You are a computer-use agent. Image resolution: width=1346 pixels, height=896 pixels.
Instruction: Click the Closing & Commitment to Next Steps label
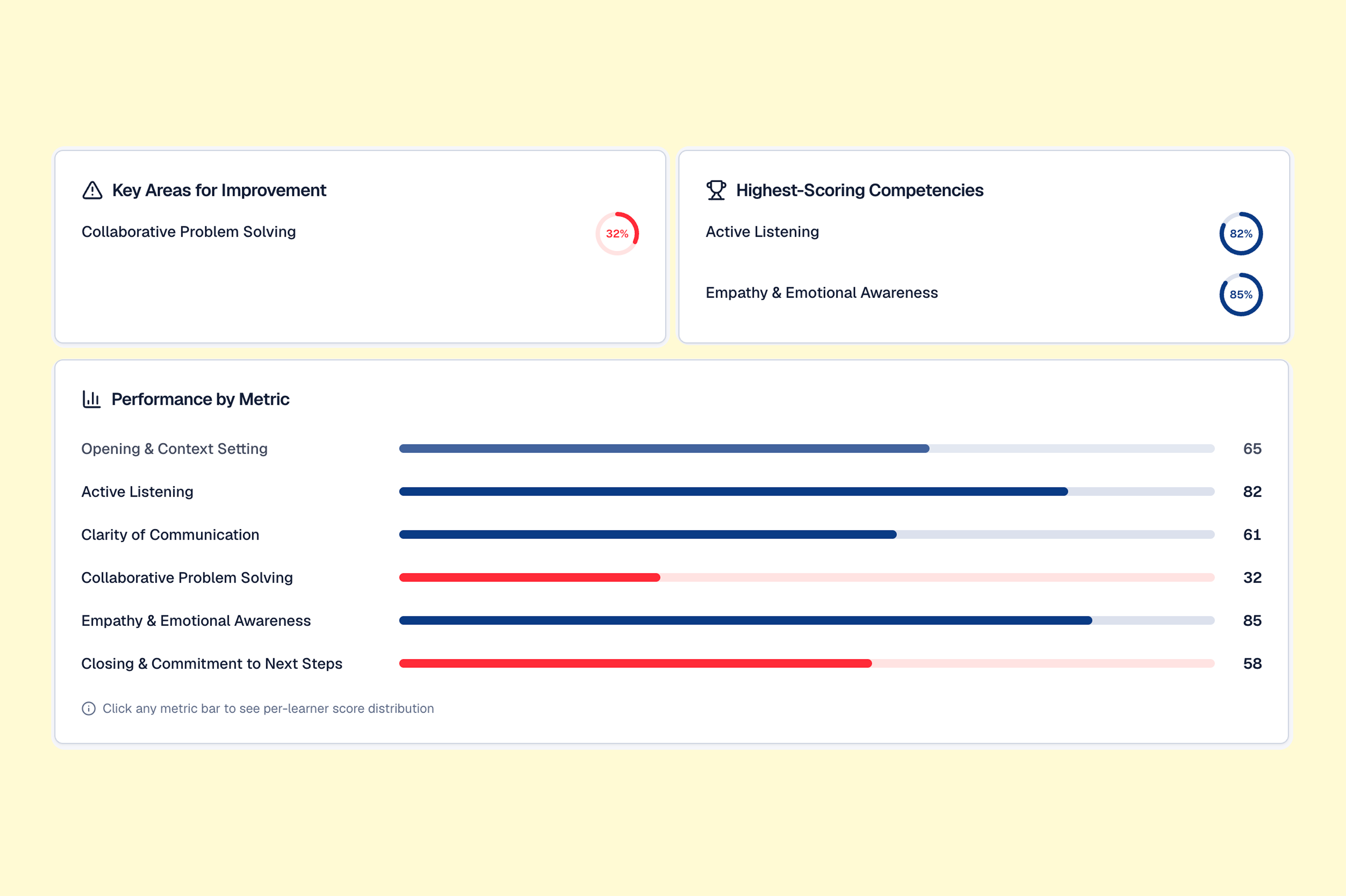pos(212,663)
